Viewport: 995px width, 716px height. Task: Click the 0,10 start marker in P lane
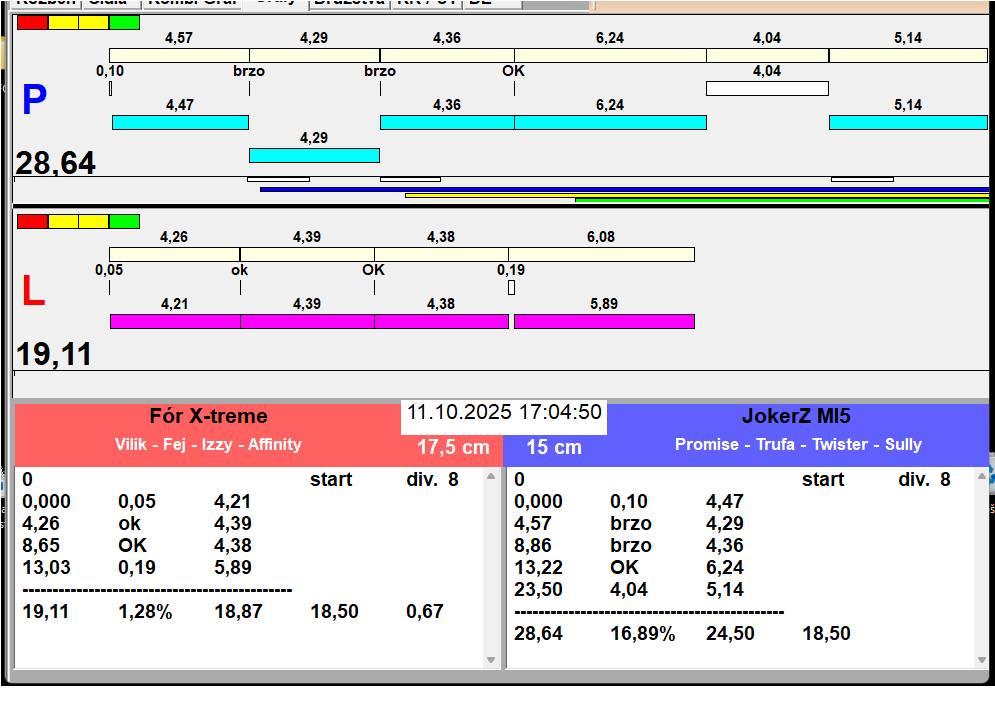(110, 88)
